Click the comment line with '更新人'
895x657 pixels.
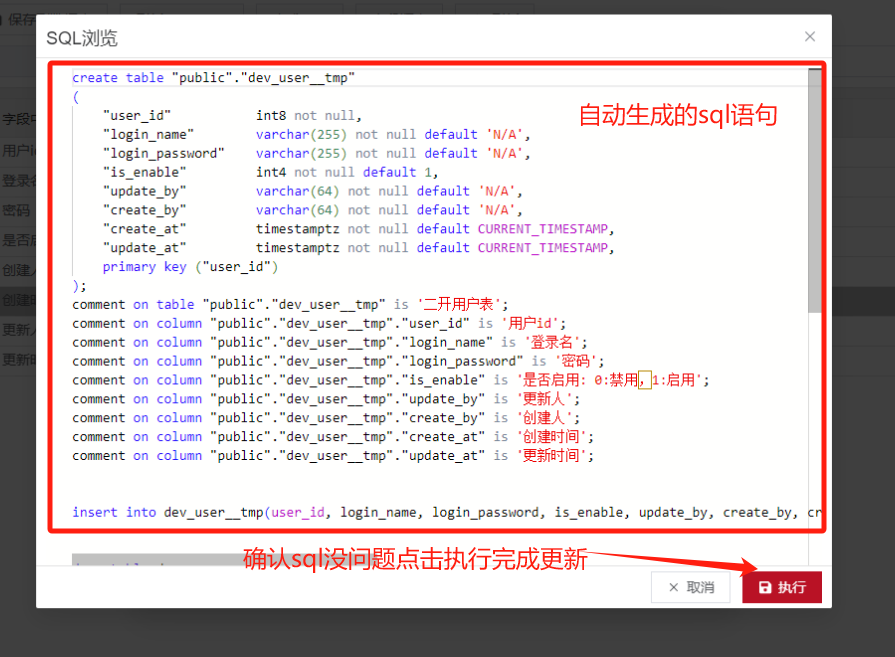pos(326,398)
